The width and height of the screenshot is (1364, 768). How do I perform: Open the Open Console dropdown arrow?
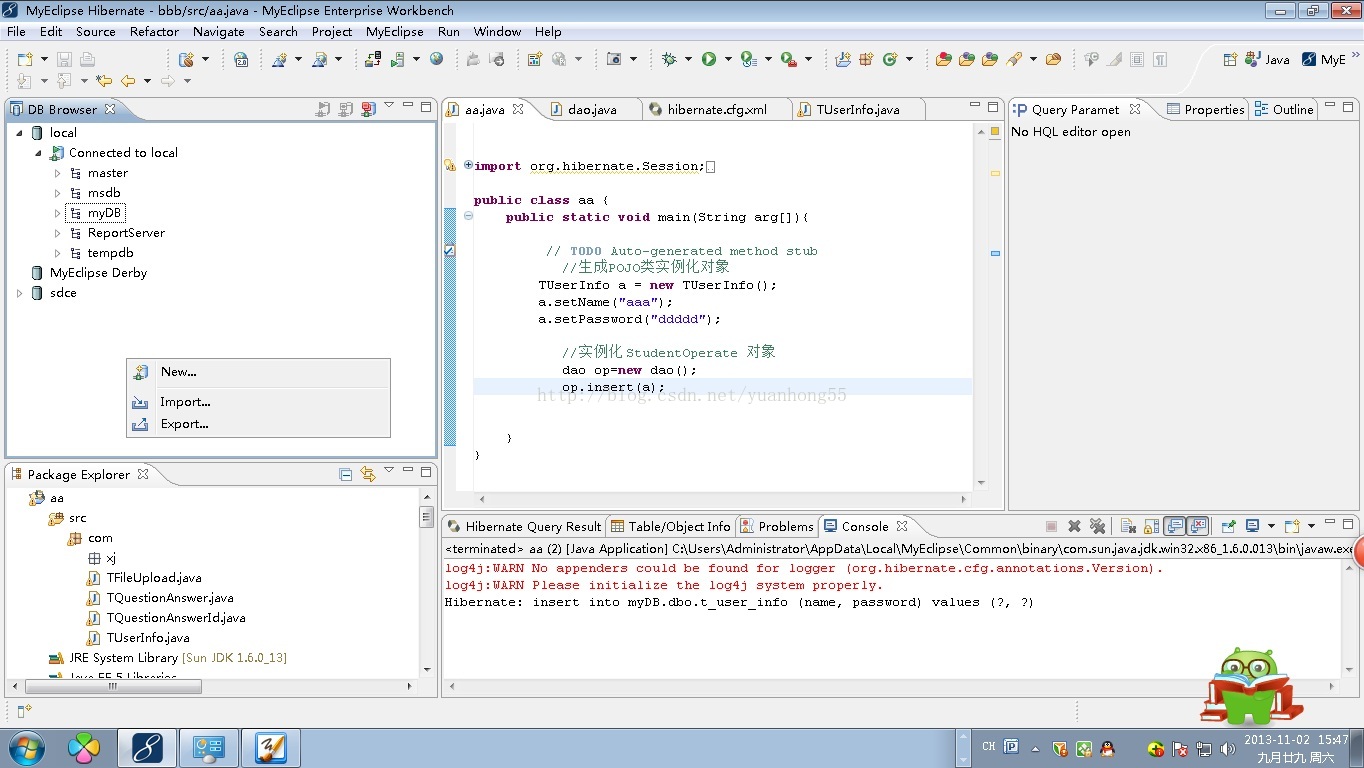coord(1310,526)
